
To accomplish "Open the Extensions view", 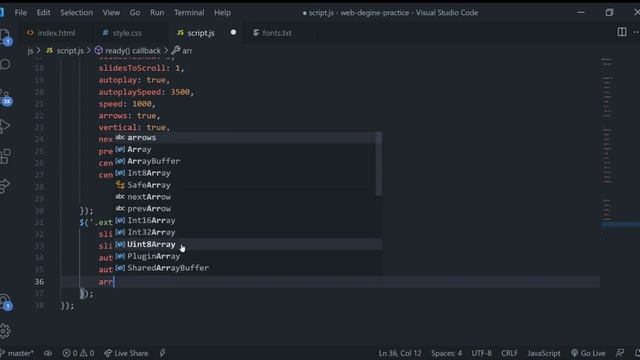I will pyautogui.click(x=5, y=156).
